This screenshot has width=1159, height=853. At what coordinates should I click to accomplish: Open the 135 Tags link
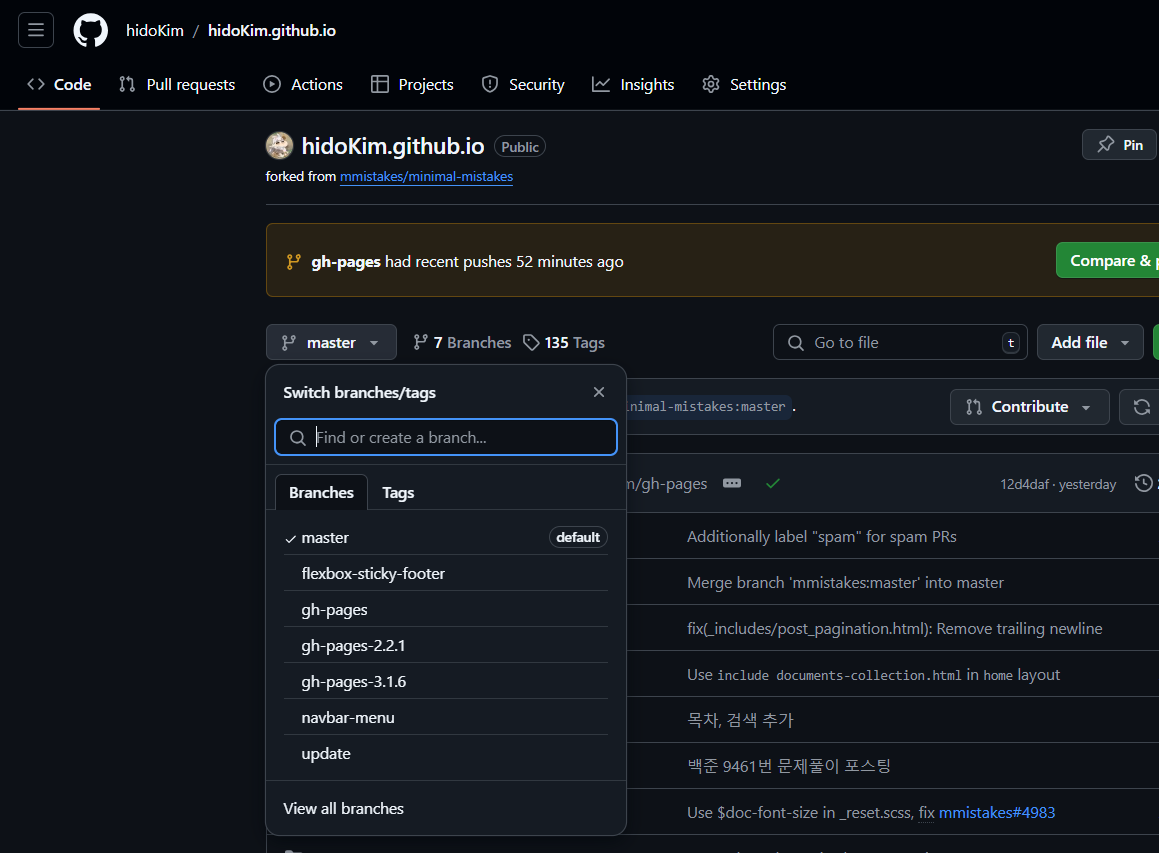[x=564, y=342]
